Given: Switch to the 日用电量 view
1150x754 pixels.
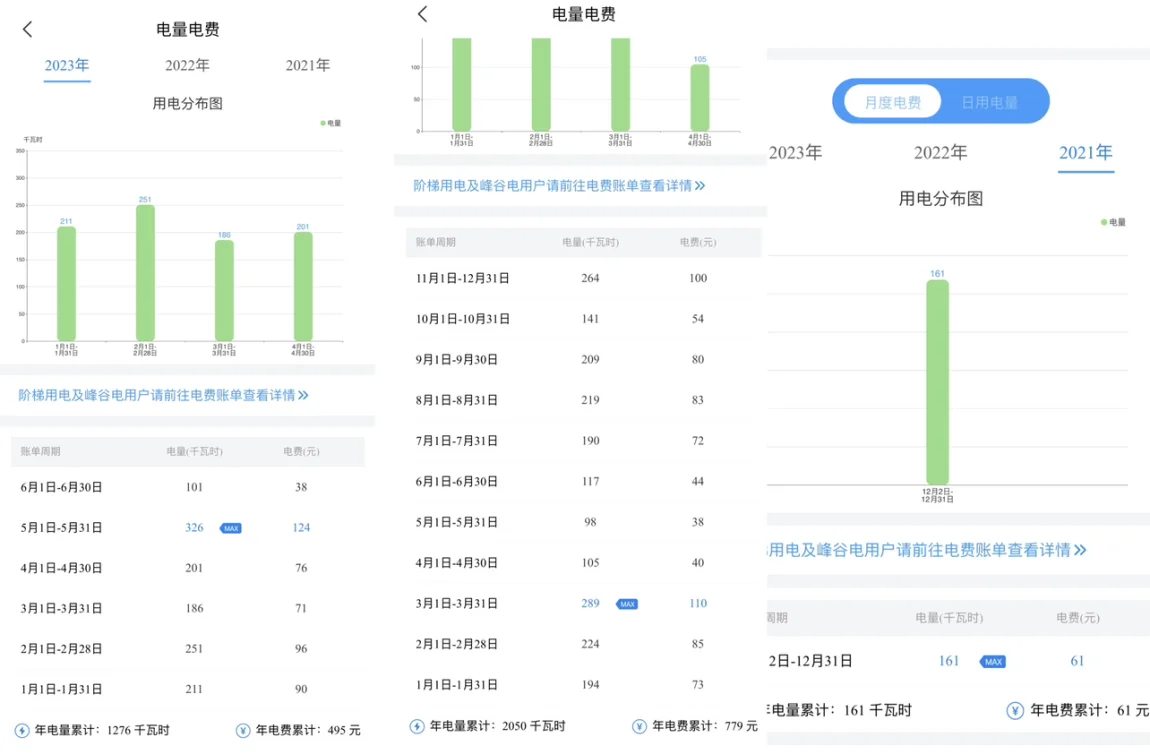Looking at the screenshot, I should pyautogui.click(x=989, y=102).
